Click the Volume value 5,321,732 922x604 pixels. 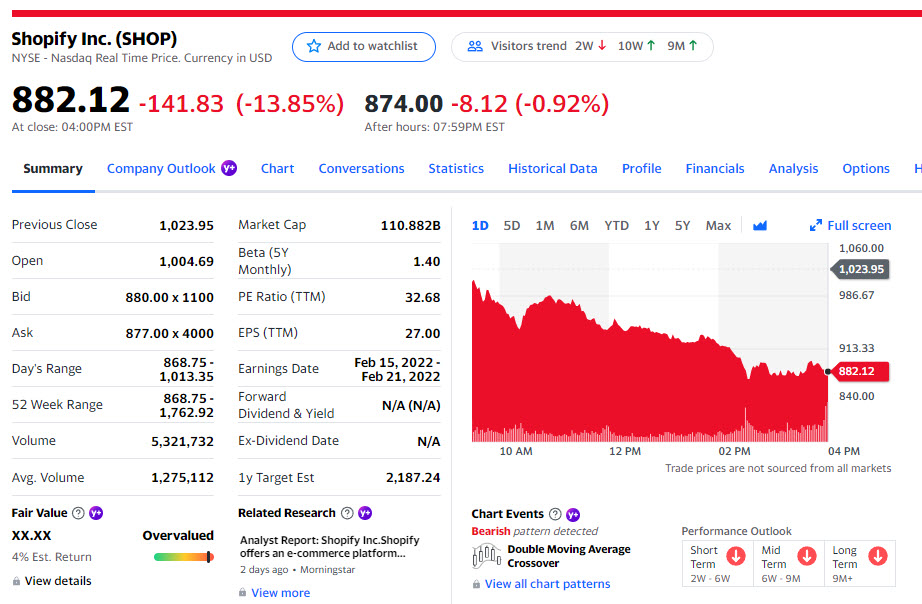tap(182, 441)
